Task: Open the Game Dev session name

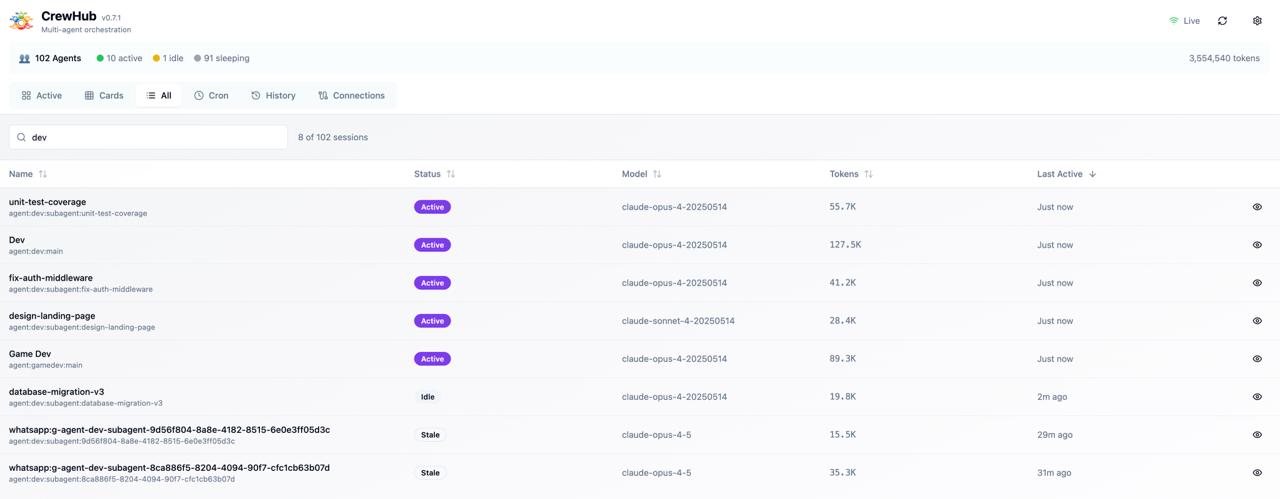Action: coord(30,354)
